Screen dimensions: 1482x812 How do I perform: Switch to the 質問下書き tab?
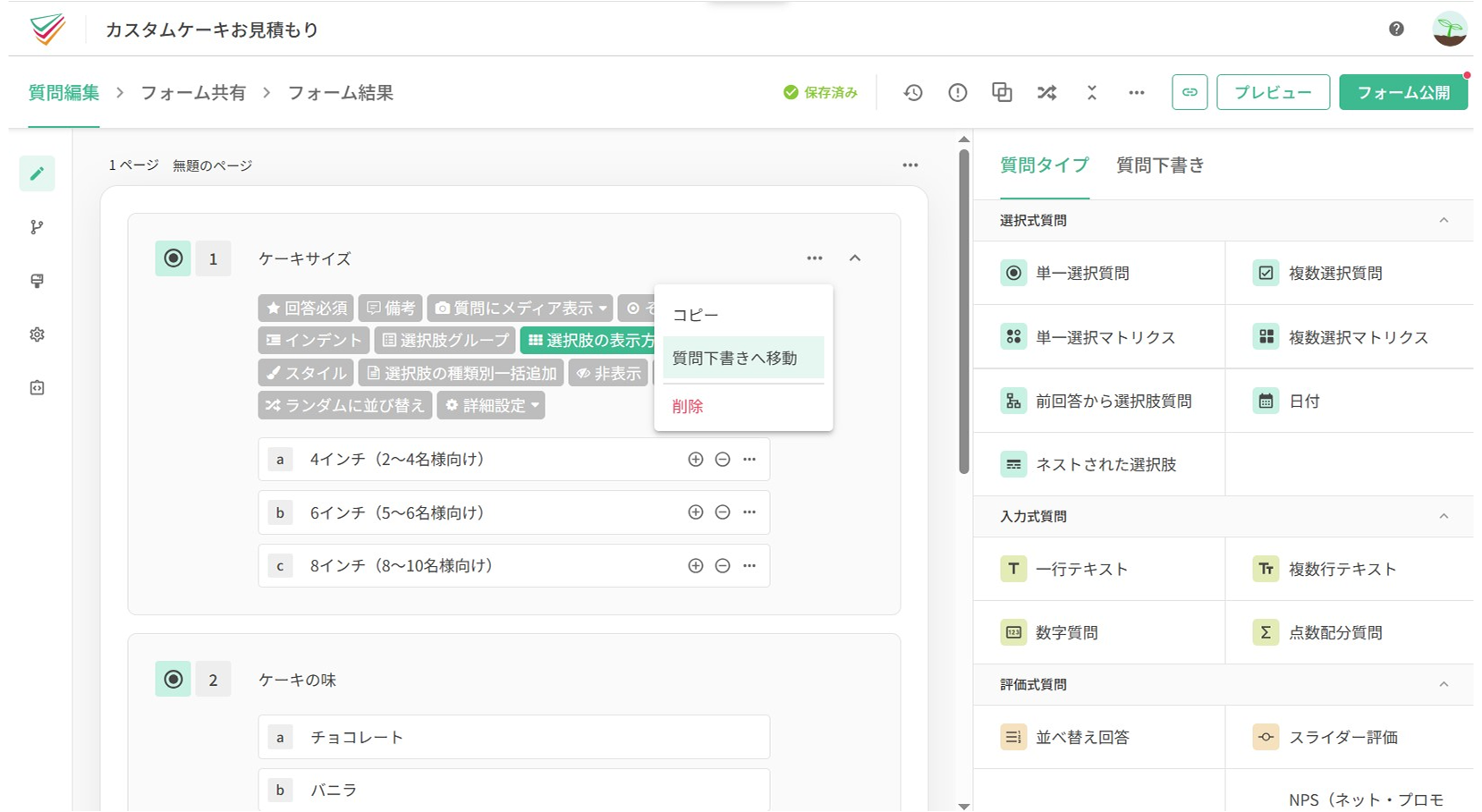pos(1160,165)
